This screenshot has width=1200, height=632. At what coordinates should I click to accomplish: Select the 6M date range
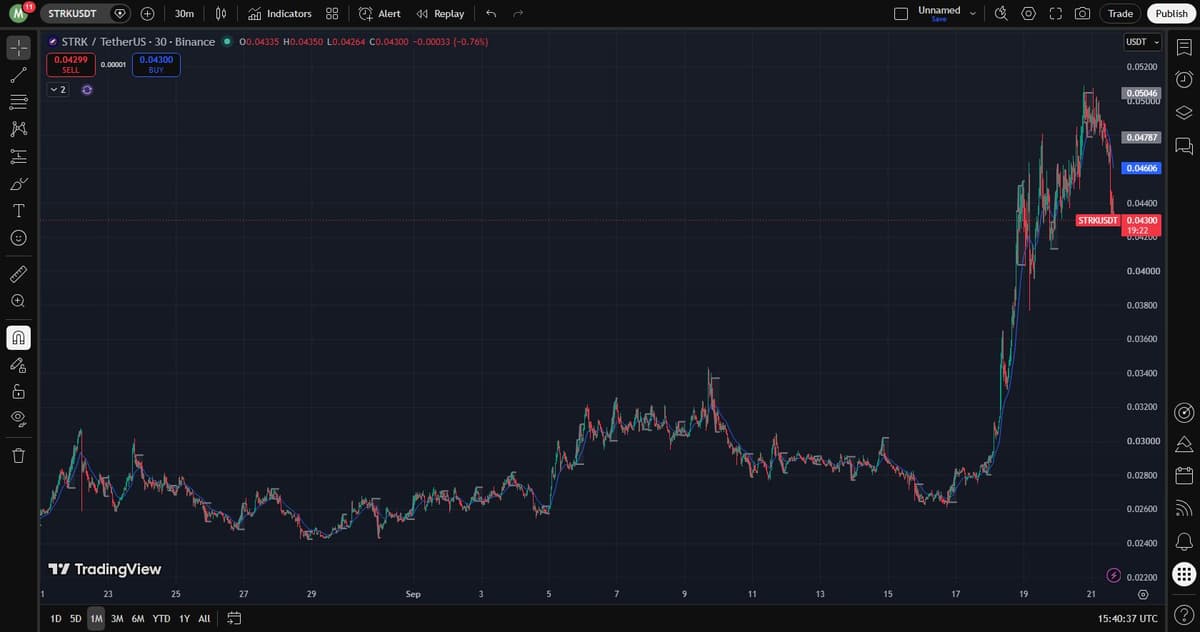138,619
